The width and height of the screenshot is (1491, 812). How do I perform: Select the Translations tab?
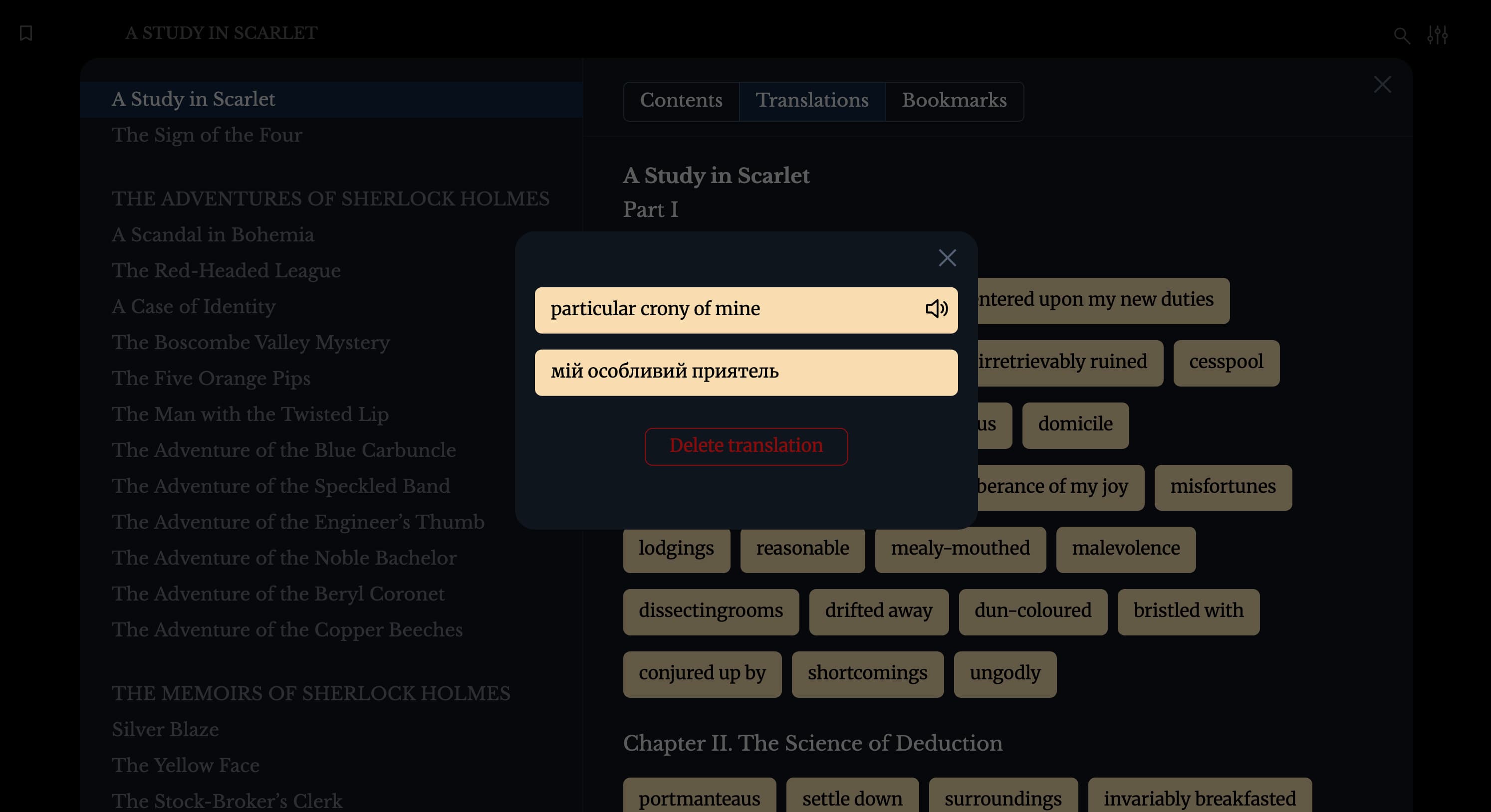(811, 101)
